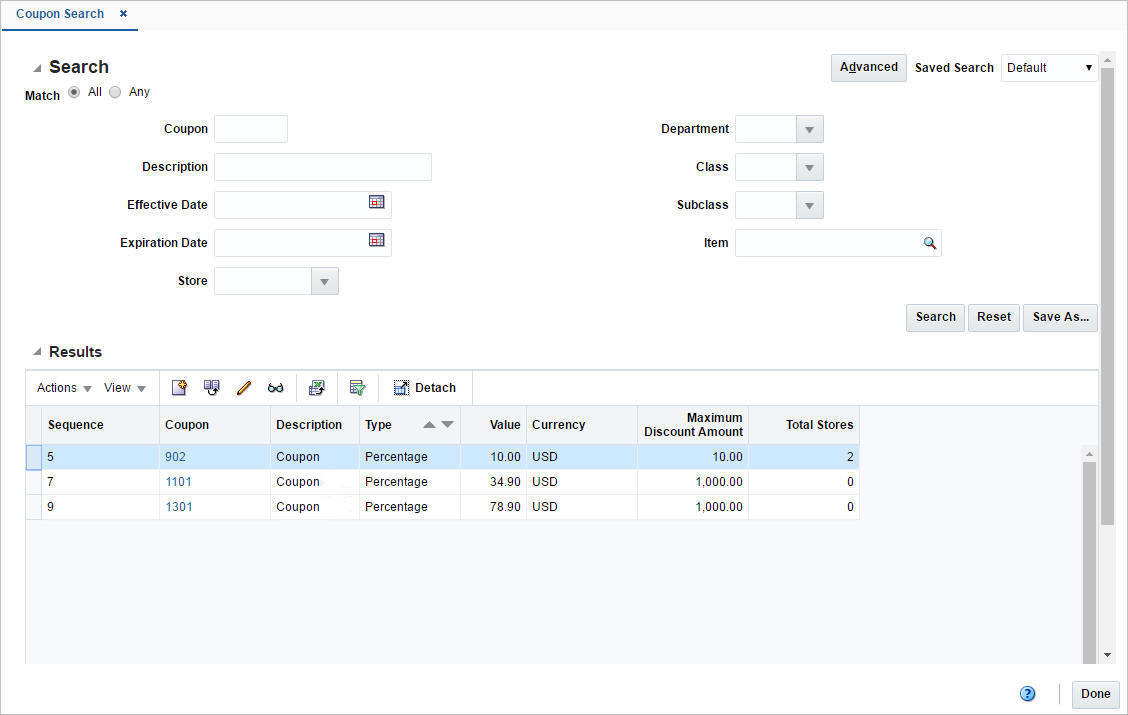Click the Effective Date input field

tap(291, 205)
